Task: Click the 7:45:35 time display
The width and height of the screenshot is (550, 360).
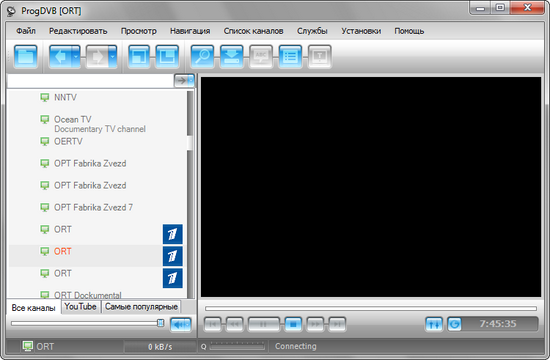Action: 498,324
